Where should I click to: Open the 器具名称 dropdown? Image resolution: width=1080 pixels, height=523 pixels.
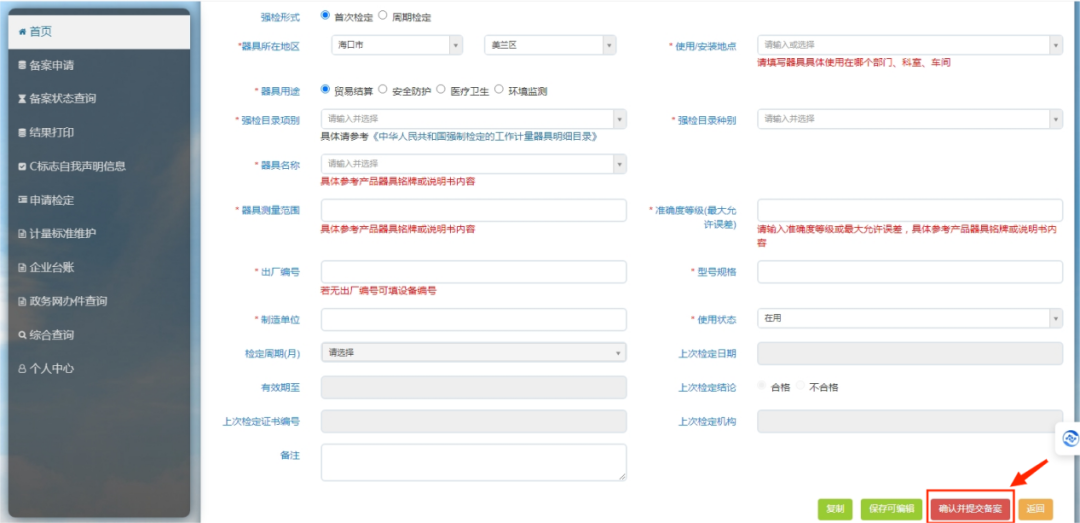click(474, 164)
